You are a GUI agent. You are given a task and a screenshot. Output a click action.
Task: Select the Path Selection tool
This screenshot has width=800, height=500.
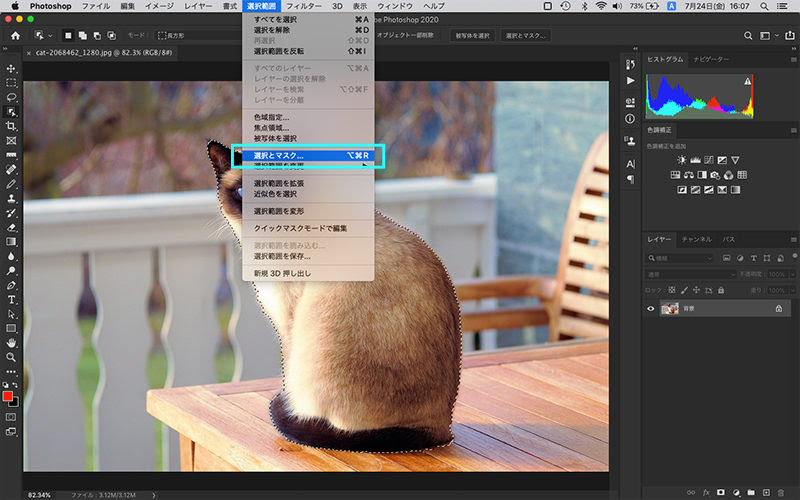coord(11,314)
